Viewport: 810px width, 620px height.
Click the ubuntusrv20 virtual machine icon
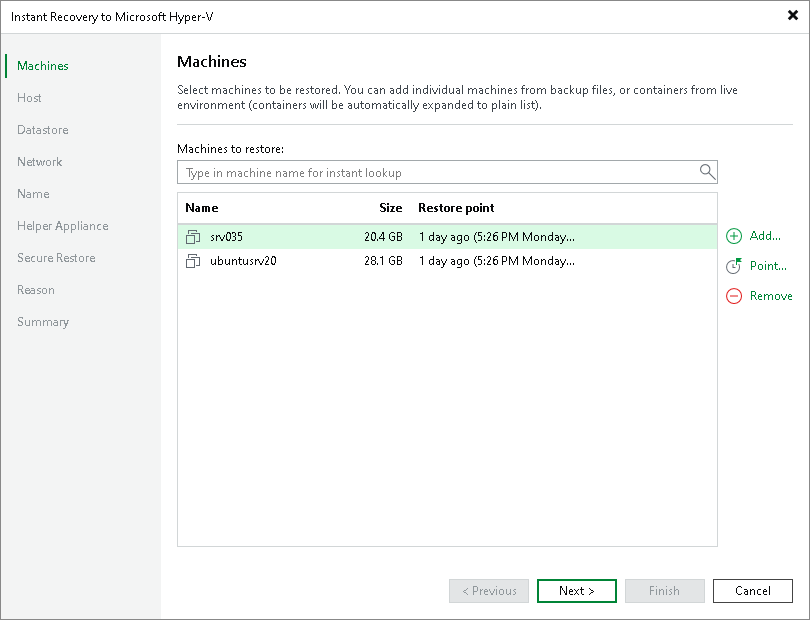click(x=193, y=261)
